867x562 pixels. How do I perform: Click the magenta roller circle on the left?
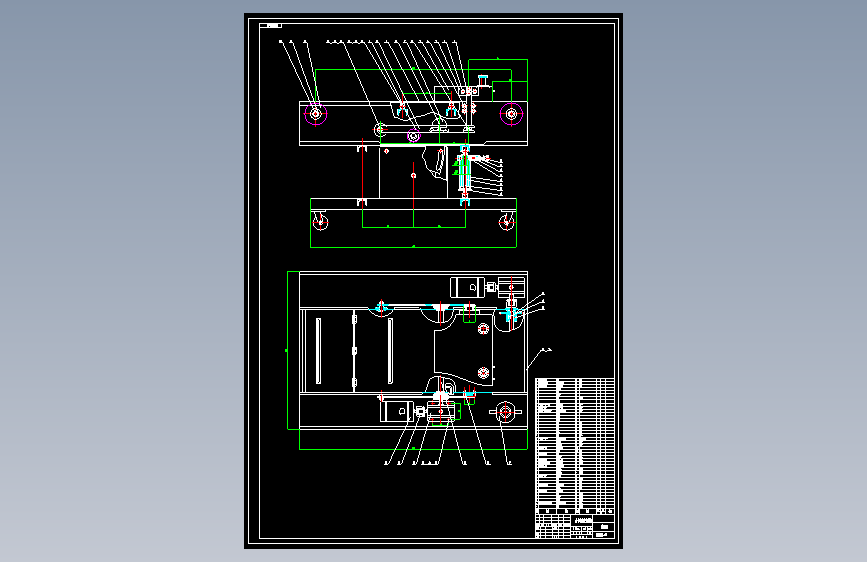(316, 114)
